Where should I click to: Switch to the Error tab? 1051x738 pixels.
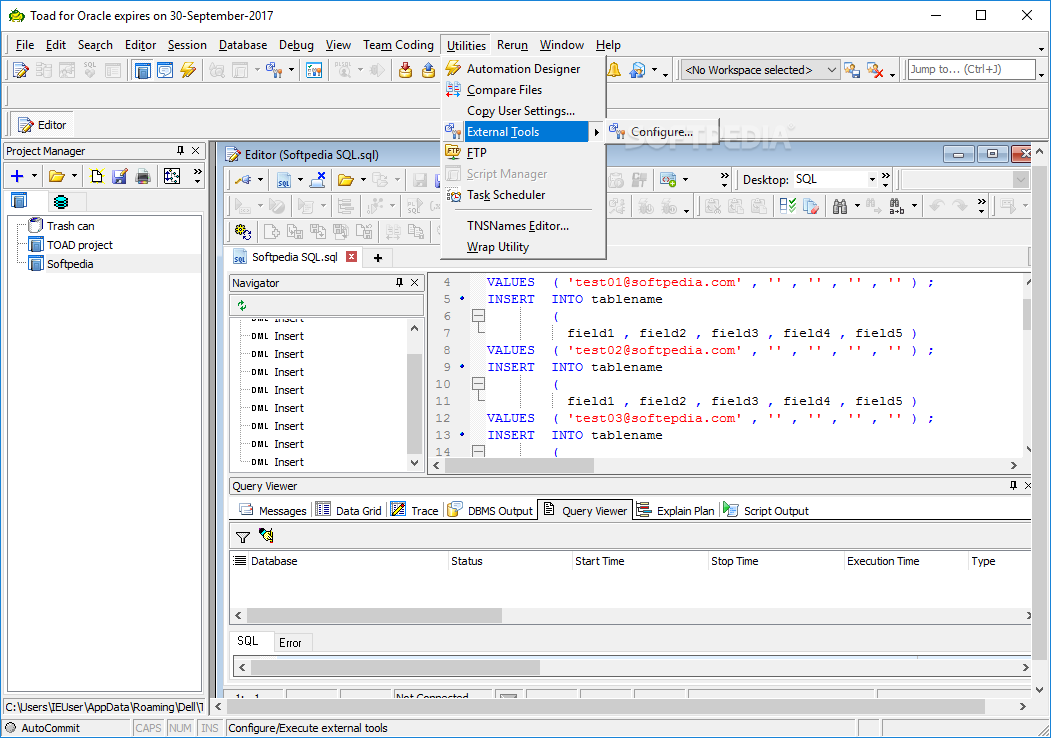(290, 643)
